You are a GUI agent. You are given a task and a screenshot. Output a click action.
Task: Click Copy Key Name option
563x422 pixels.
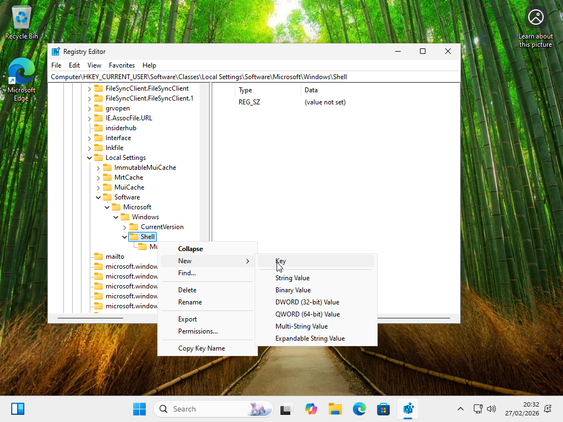coord(207,348)
